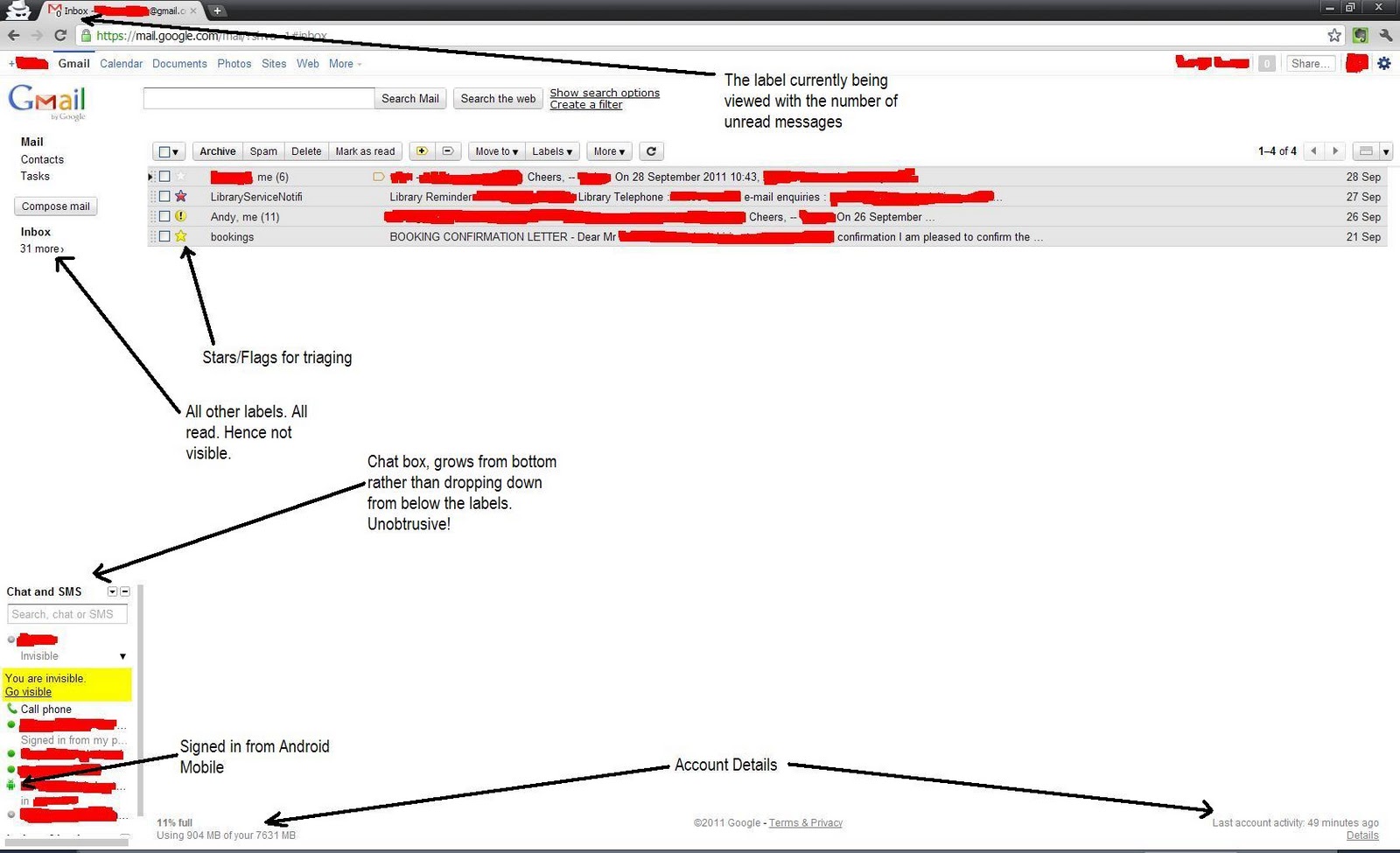Mark selected mail as important
This screenshot has height=853, width=1400.
pyautogui.click(x=422, y=151)
